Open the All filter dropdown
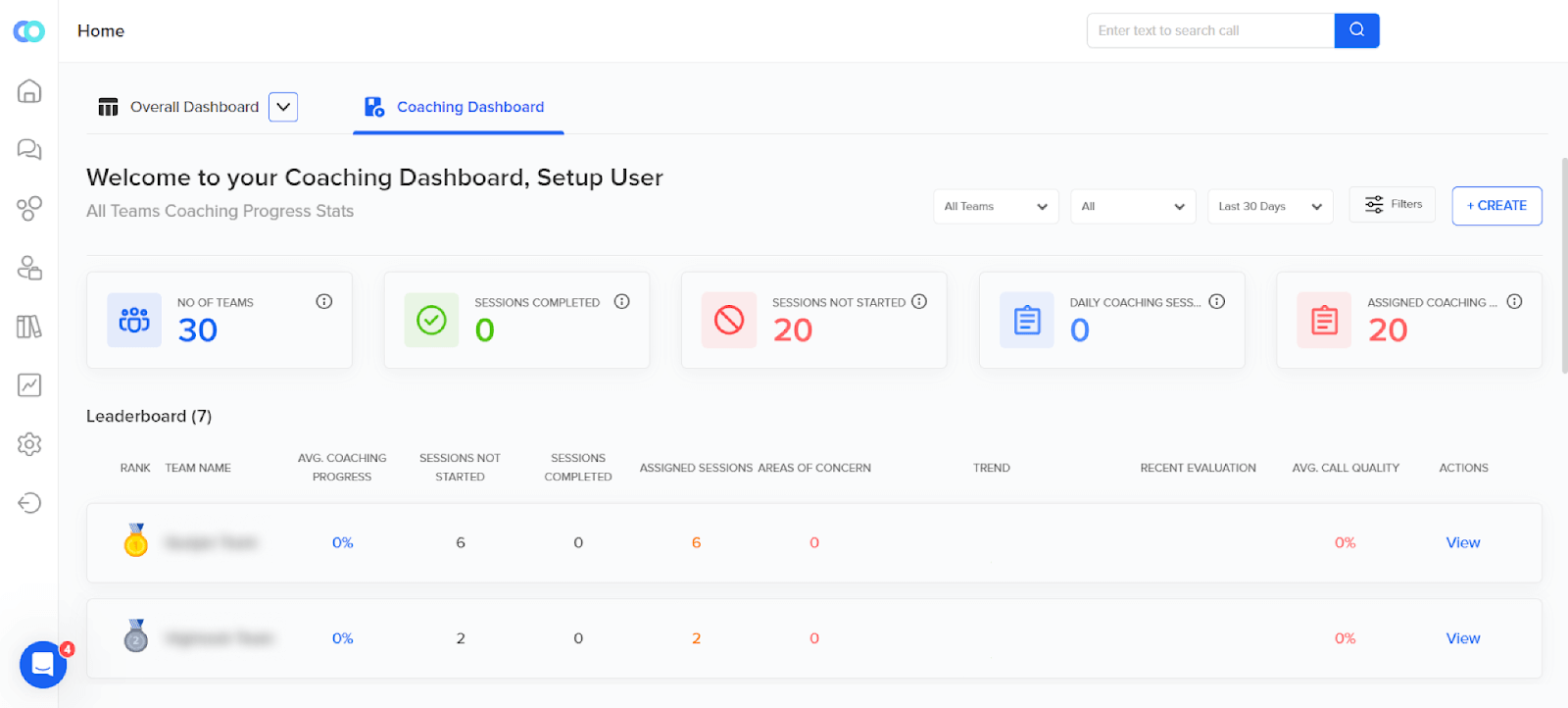The image size is (1568, 708). pyautogui.click(x=1133, y=206)
